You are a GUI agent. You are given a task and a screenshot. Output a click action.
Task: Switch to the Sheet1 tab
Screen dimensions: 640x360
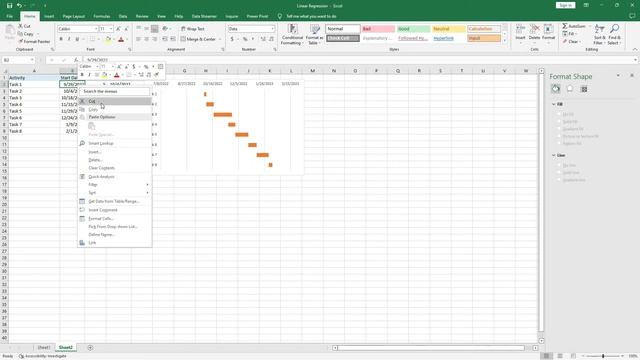point(44,348)
